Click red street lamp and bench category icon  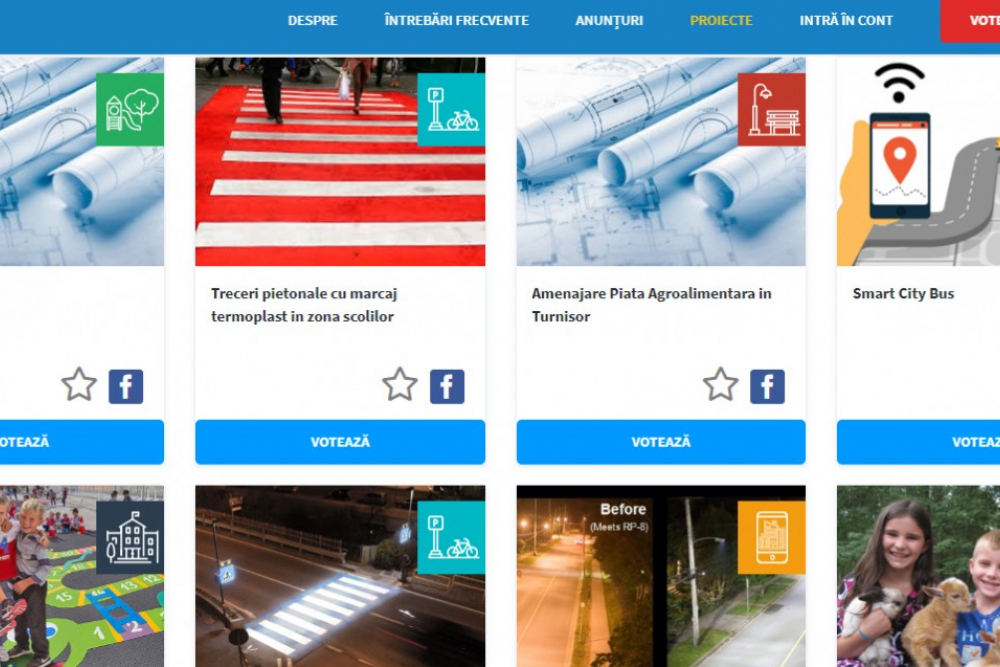click(x=772, y=110)
